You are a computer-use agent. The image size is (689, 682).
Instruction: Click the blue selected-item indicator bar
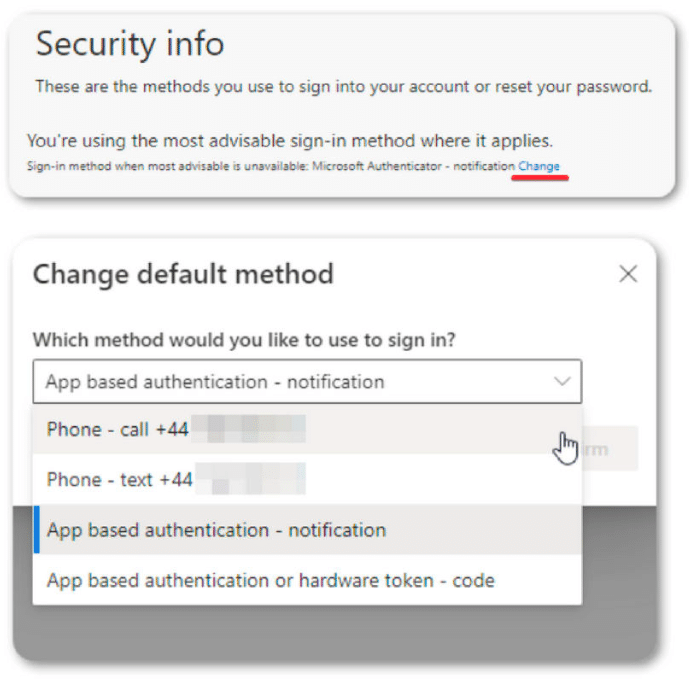[x=36, y=530]
